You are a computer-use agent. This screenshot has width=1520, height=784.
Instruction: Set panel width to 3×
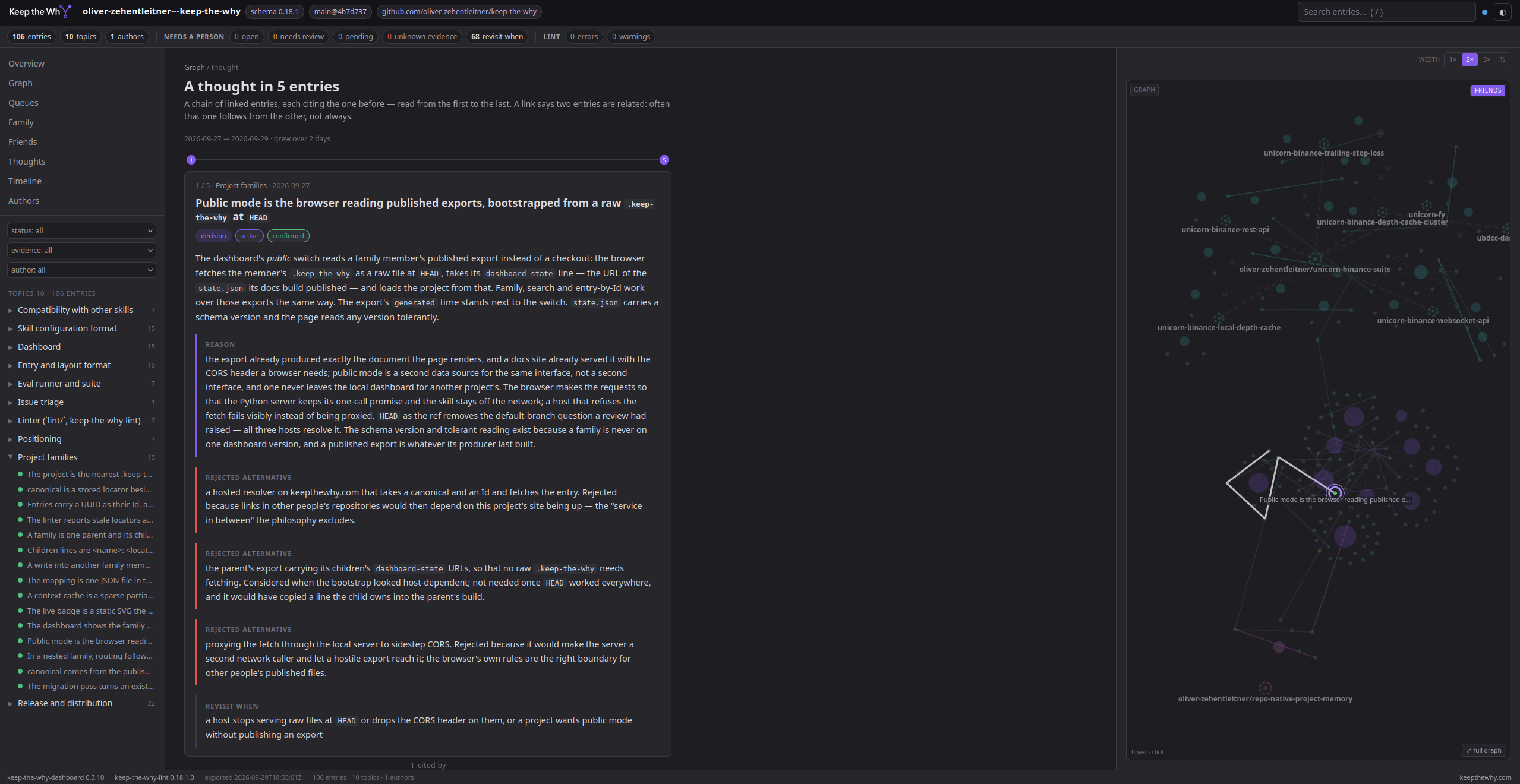pyautogui.click(x=1487, y=59)
